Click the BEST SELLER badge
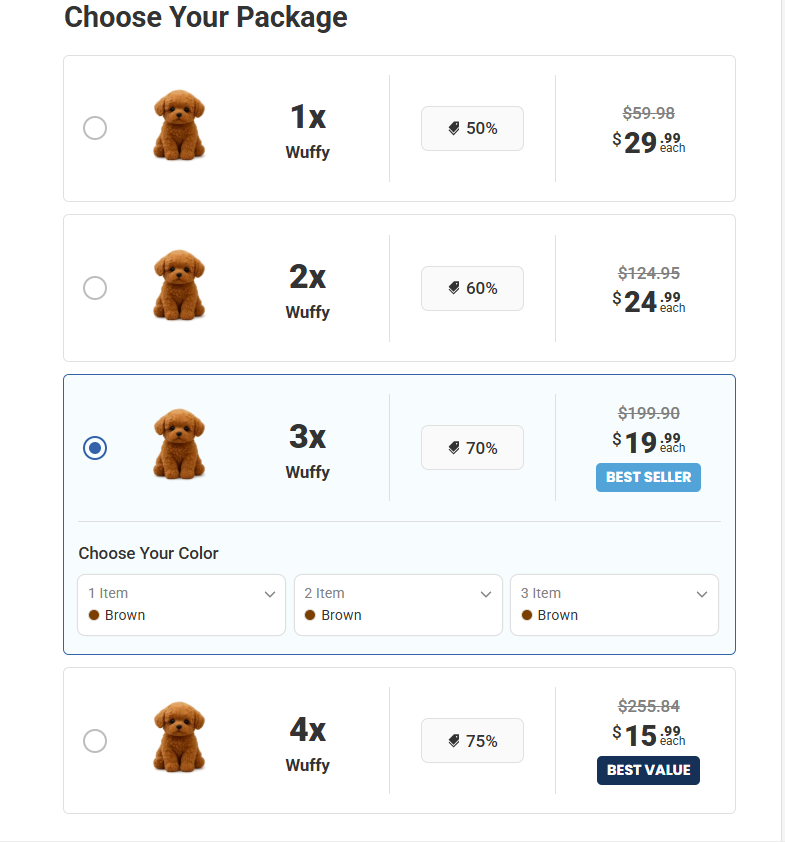Image resolution: width=785 pixels, height=842 pixels. point(648,477)
